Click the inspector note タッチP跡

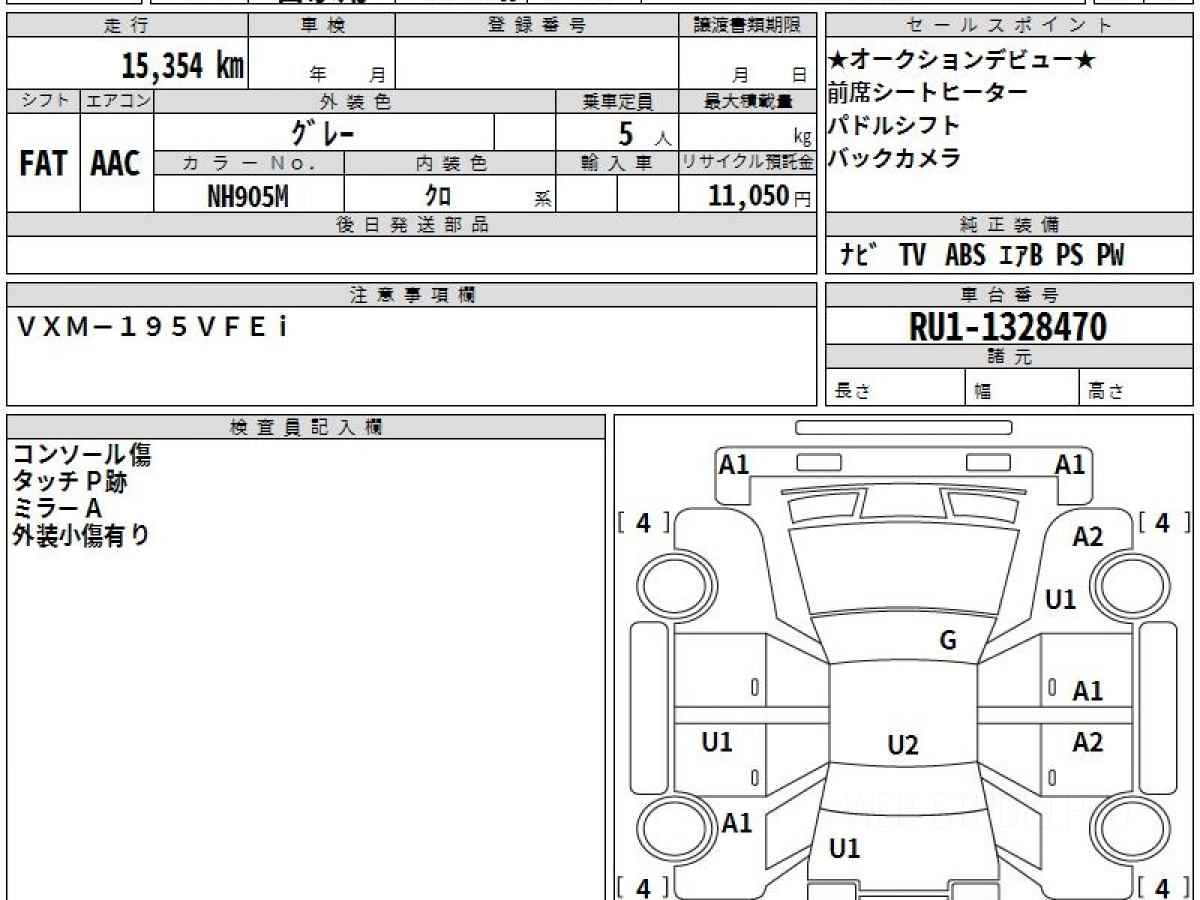click(70, 482)
